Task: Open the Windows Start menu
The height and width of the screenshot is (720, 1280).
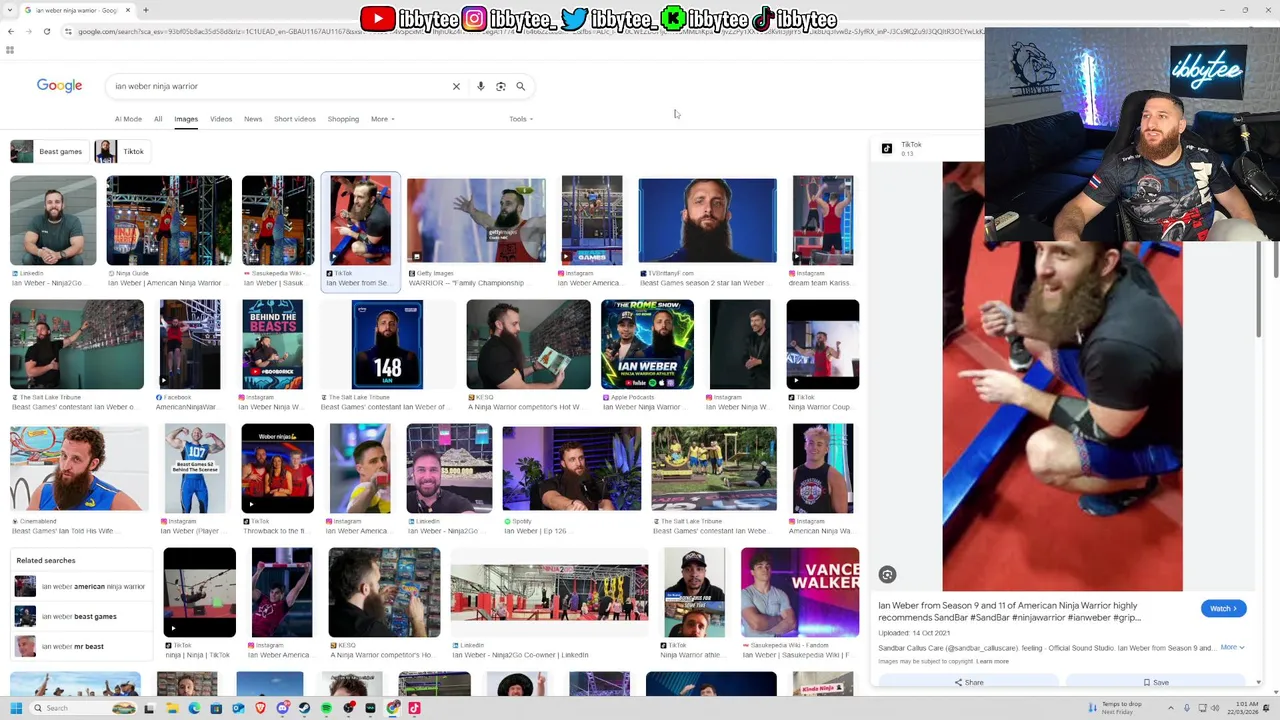Action: (15, 708)
